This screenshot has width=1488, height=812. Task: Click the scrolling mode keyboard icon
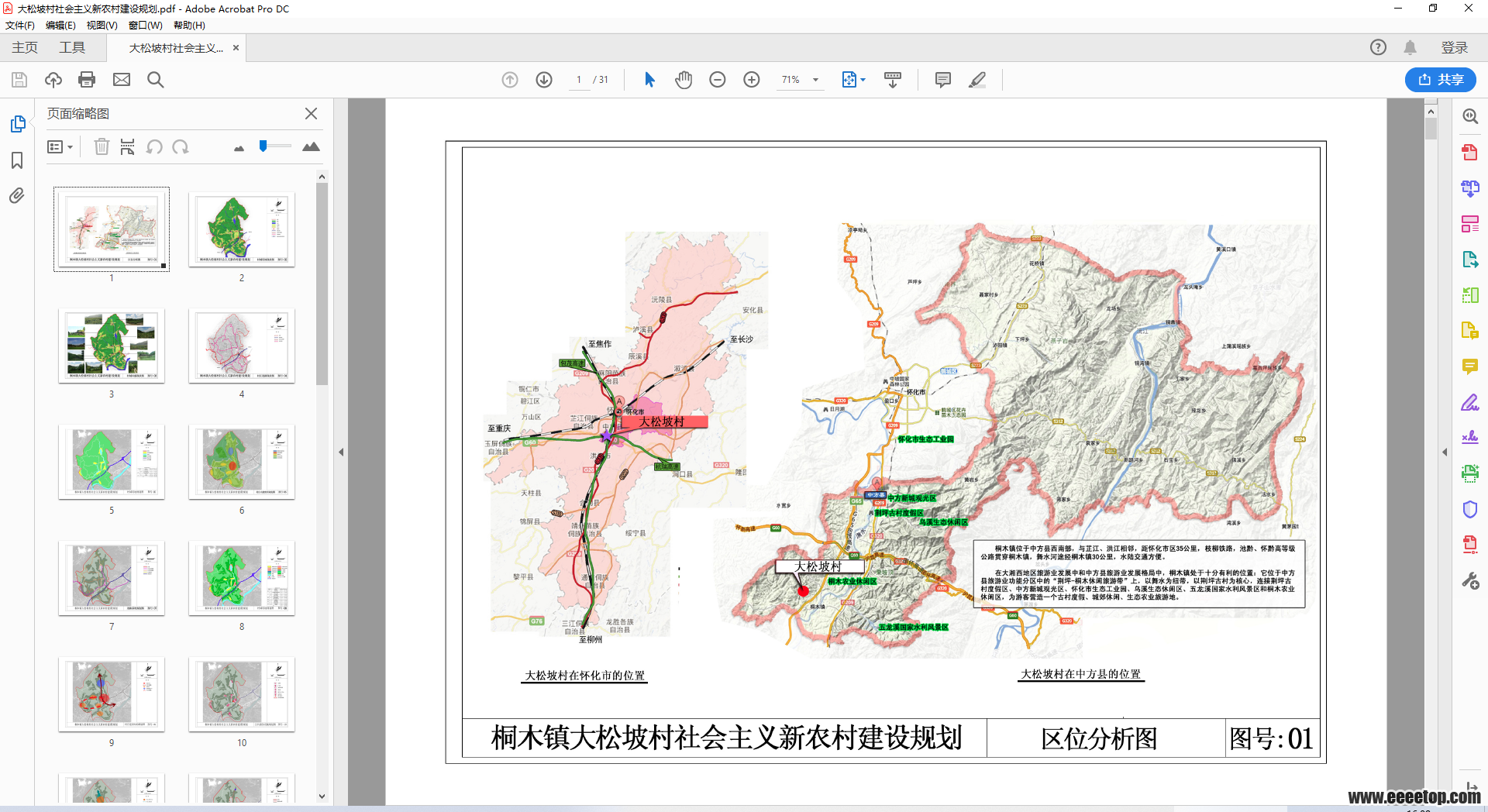coord(893,80)
